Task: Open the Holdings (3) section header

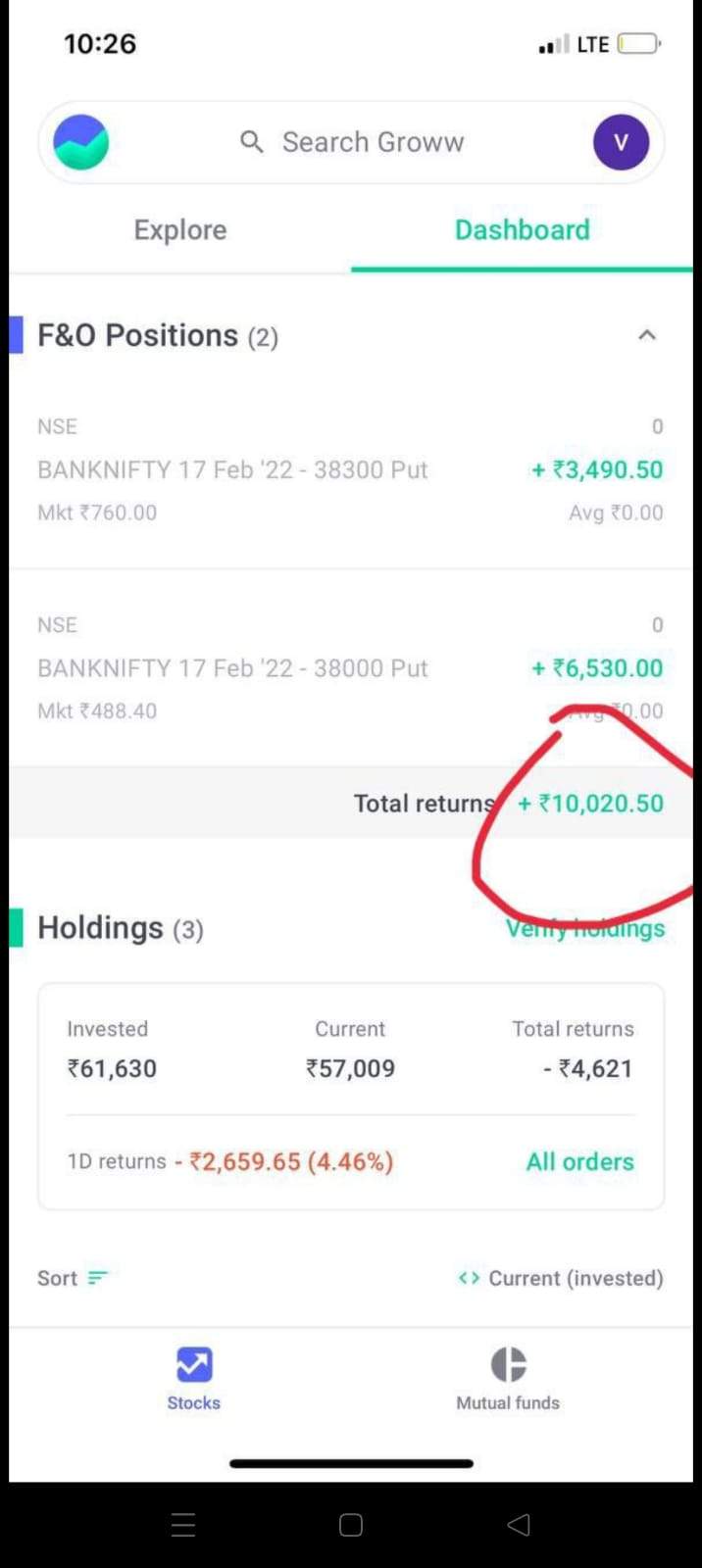Action: pos(120,928)
